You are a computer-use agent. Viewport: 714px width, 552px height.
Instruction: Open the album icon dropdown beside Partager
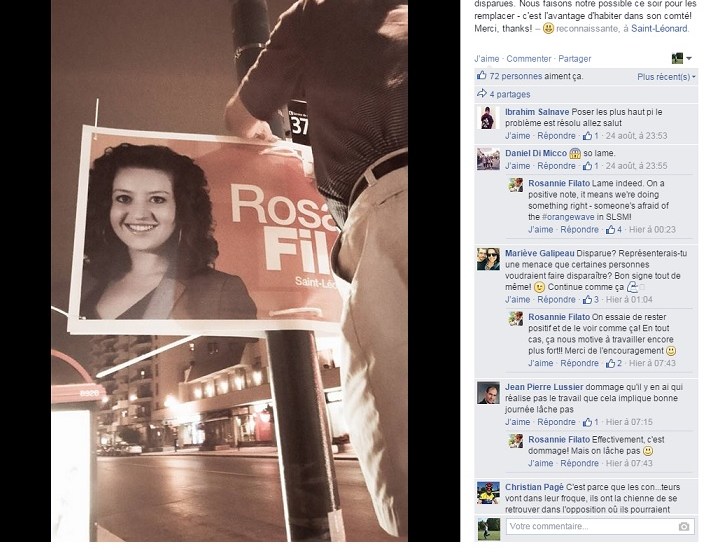click(682, 58)
